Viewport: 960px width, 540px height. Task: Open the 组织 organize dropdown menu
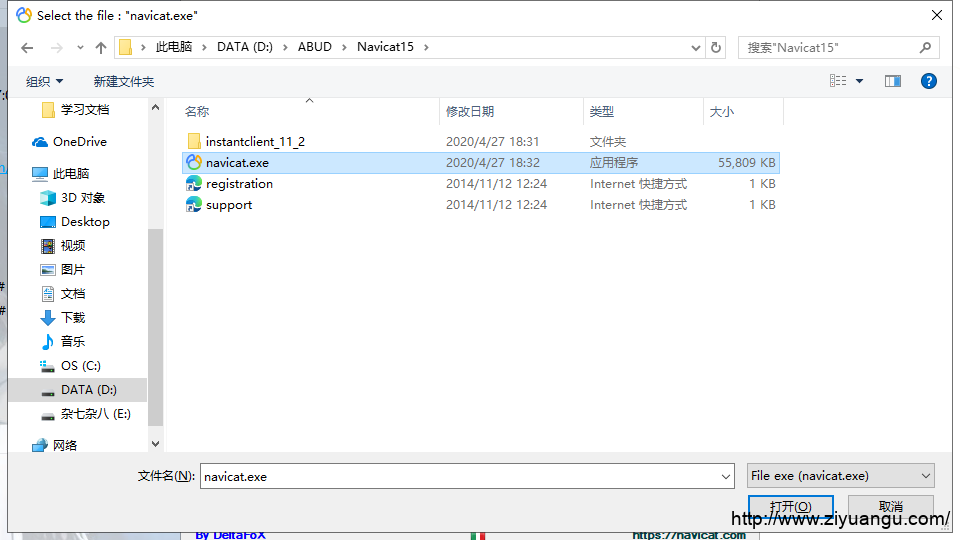click(x=44, y=81)
